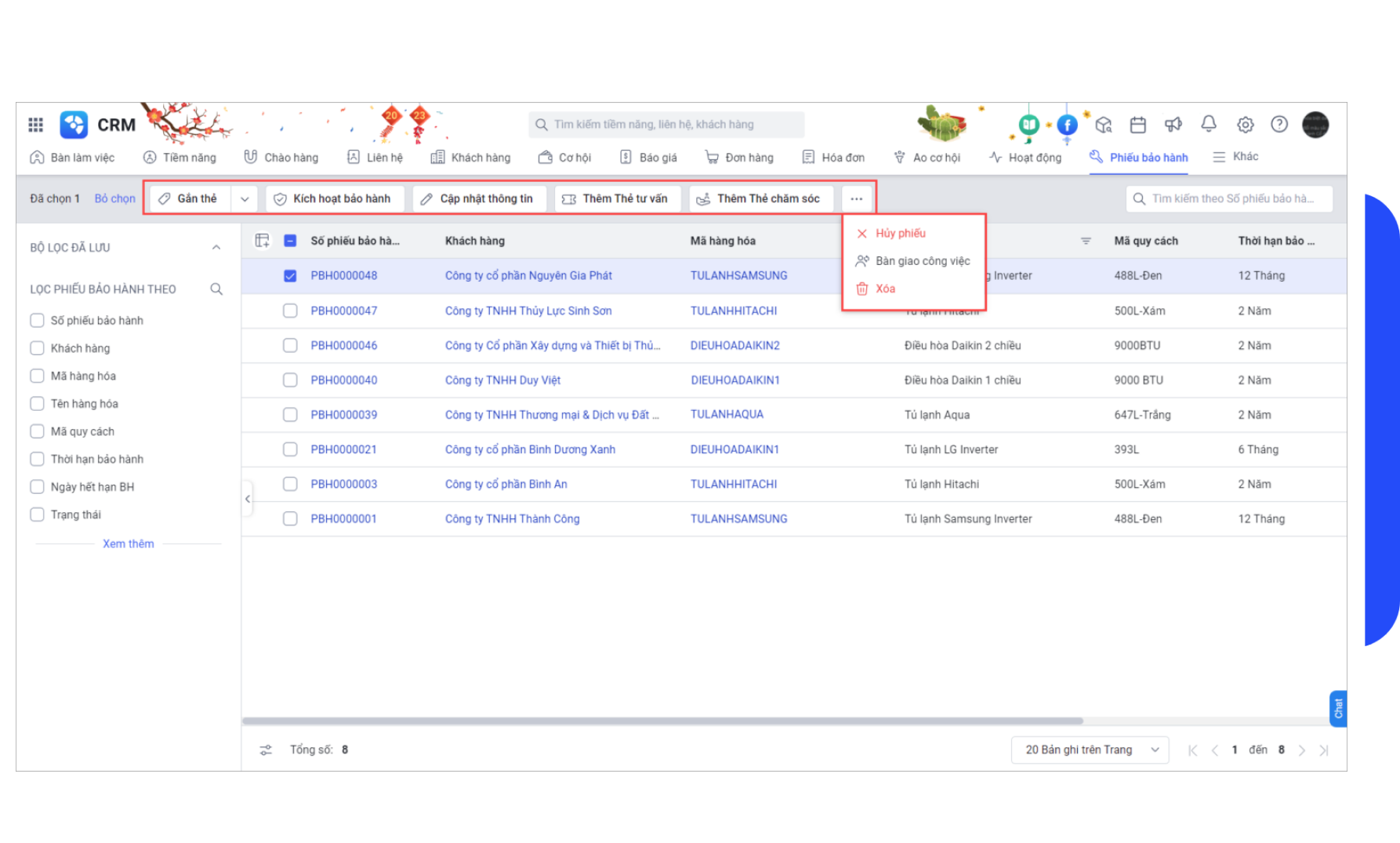Switch to the Tiềm năng tab
This screenshot has height=843, width=1400.
180,158
